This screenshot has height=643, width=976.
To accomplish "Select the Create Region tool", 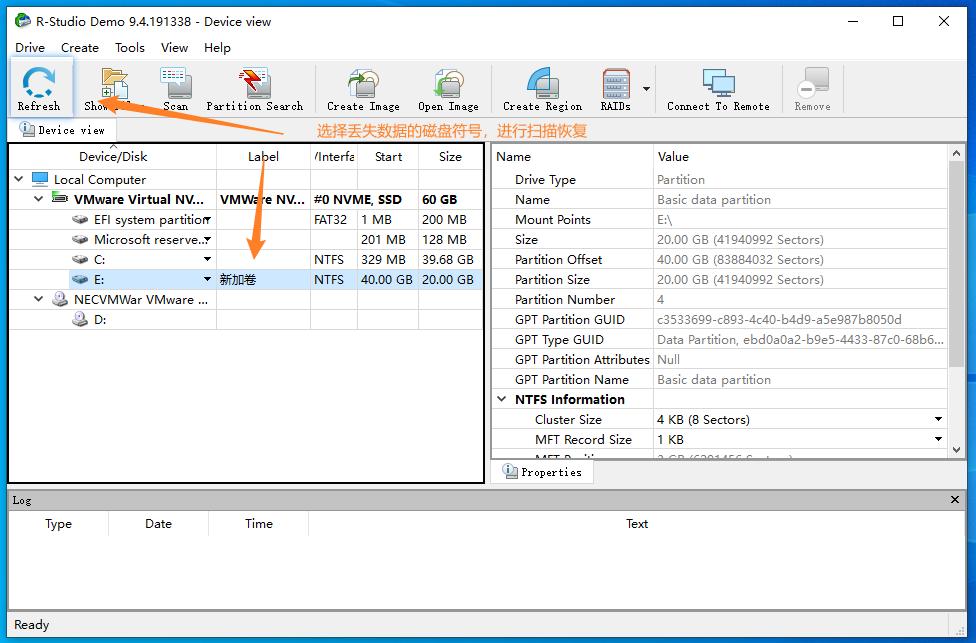I will tap(542, 88).
